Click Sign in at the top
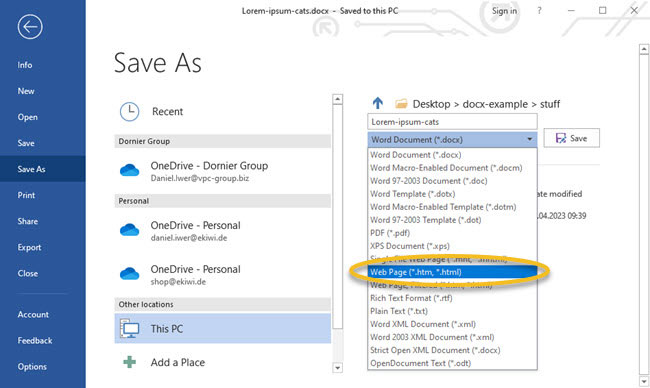Viewport: 650px width, 388px height. click(x=504, y=11)
